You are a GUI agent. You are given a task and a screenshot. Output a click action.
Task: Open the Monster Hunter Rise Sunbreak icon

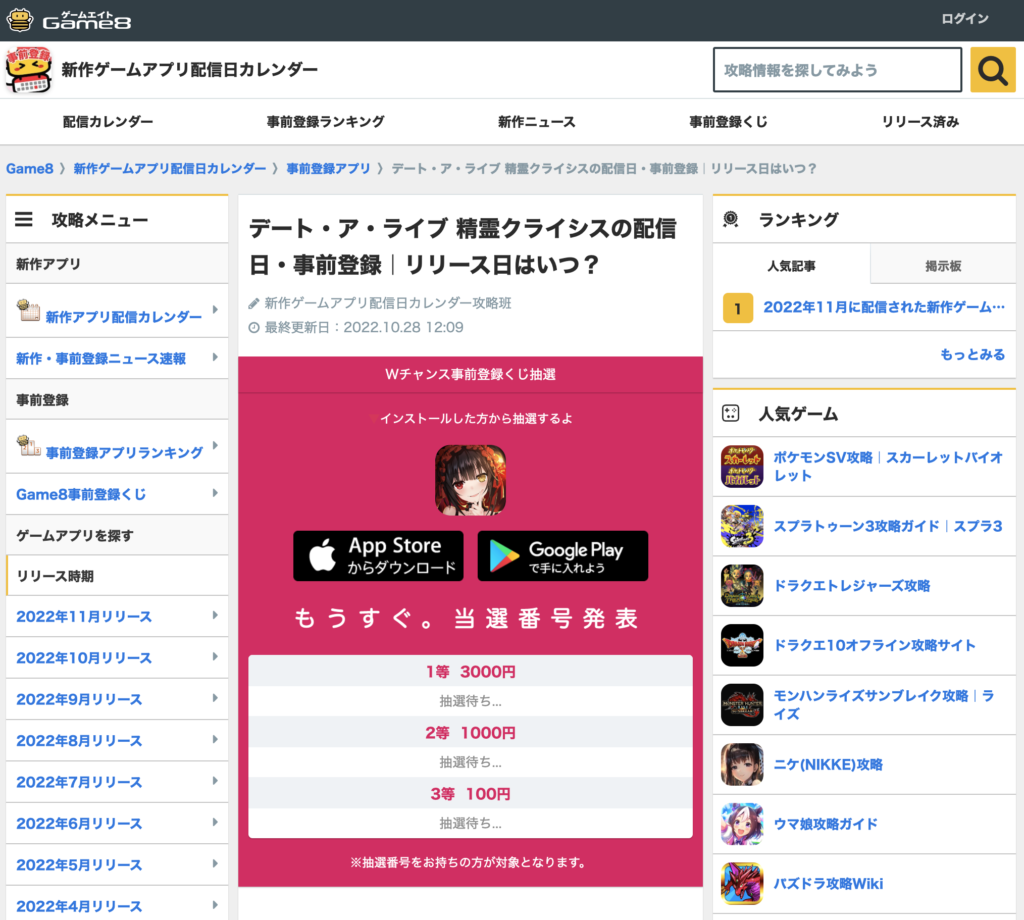click(x=742, y=705)
